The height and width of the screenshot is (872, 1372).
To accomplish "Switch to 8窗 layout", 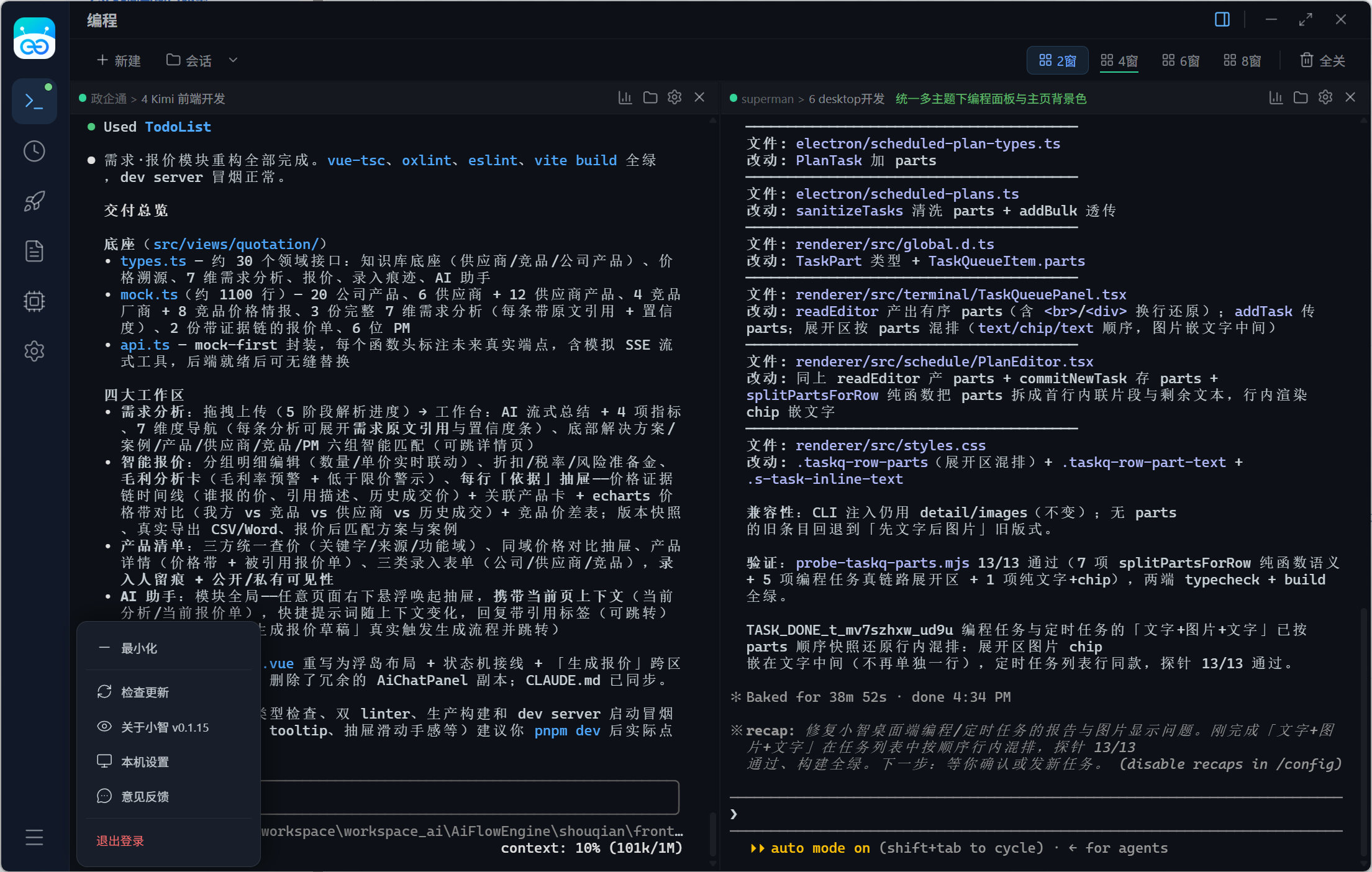I will point(1242,60).
